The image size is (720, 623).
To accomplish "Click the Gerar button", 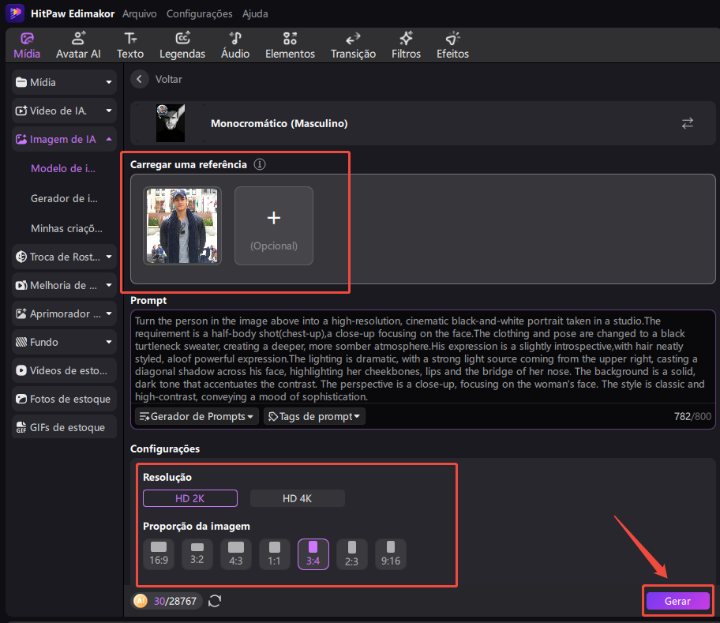I will click(677, 601).
